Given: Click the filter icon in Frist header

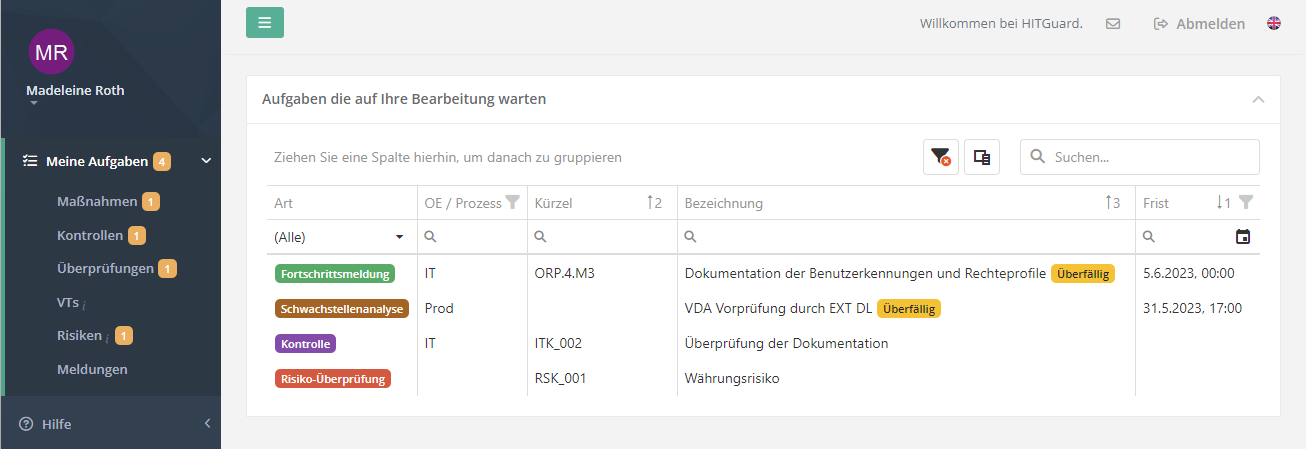Looking at the screenshot, I should click(1245, 202).
